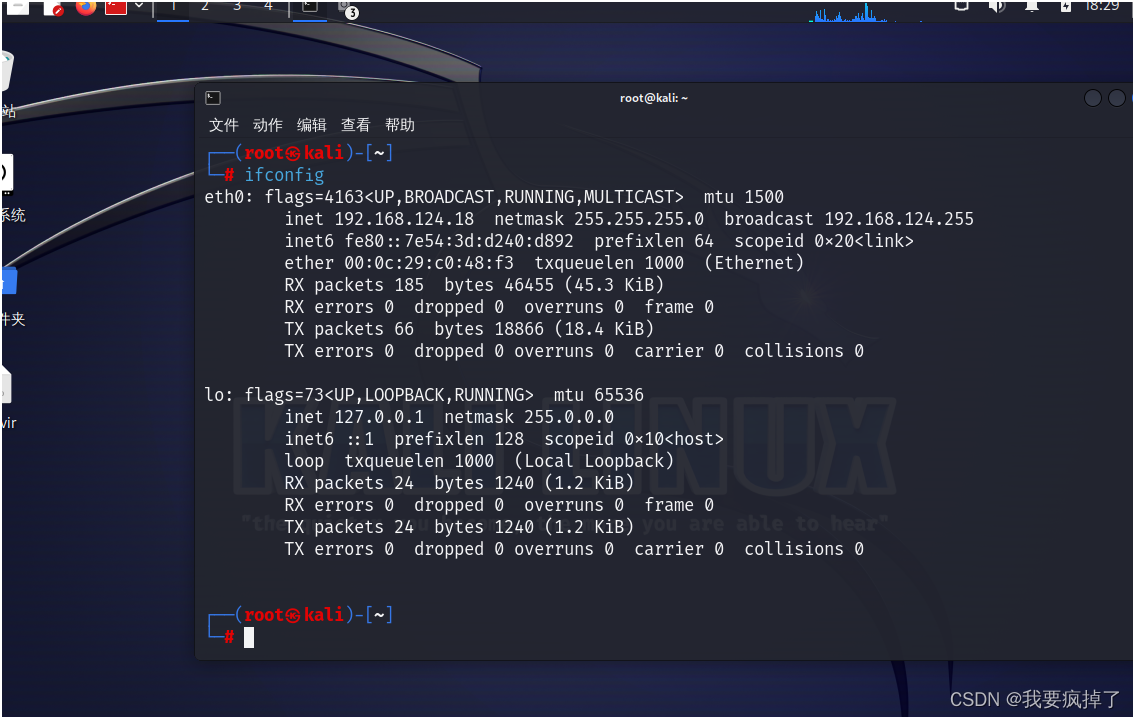Click mtu 65536 value
Viewport: 1135px width, 719px height.
[x=599, y=395]
